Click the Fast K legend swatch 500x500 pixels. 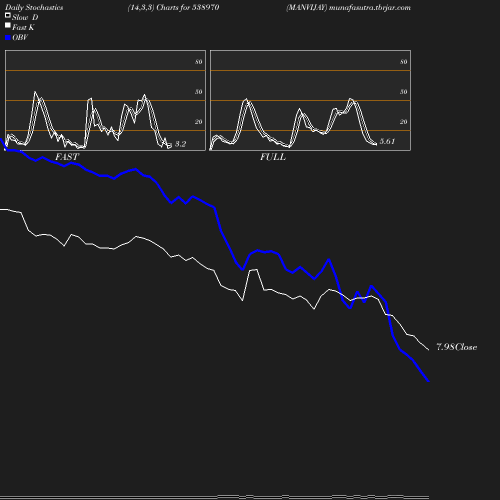tap(8, 25)
